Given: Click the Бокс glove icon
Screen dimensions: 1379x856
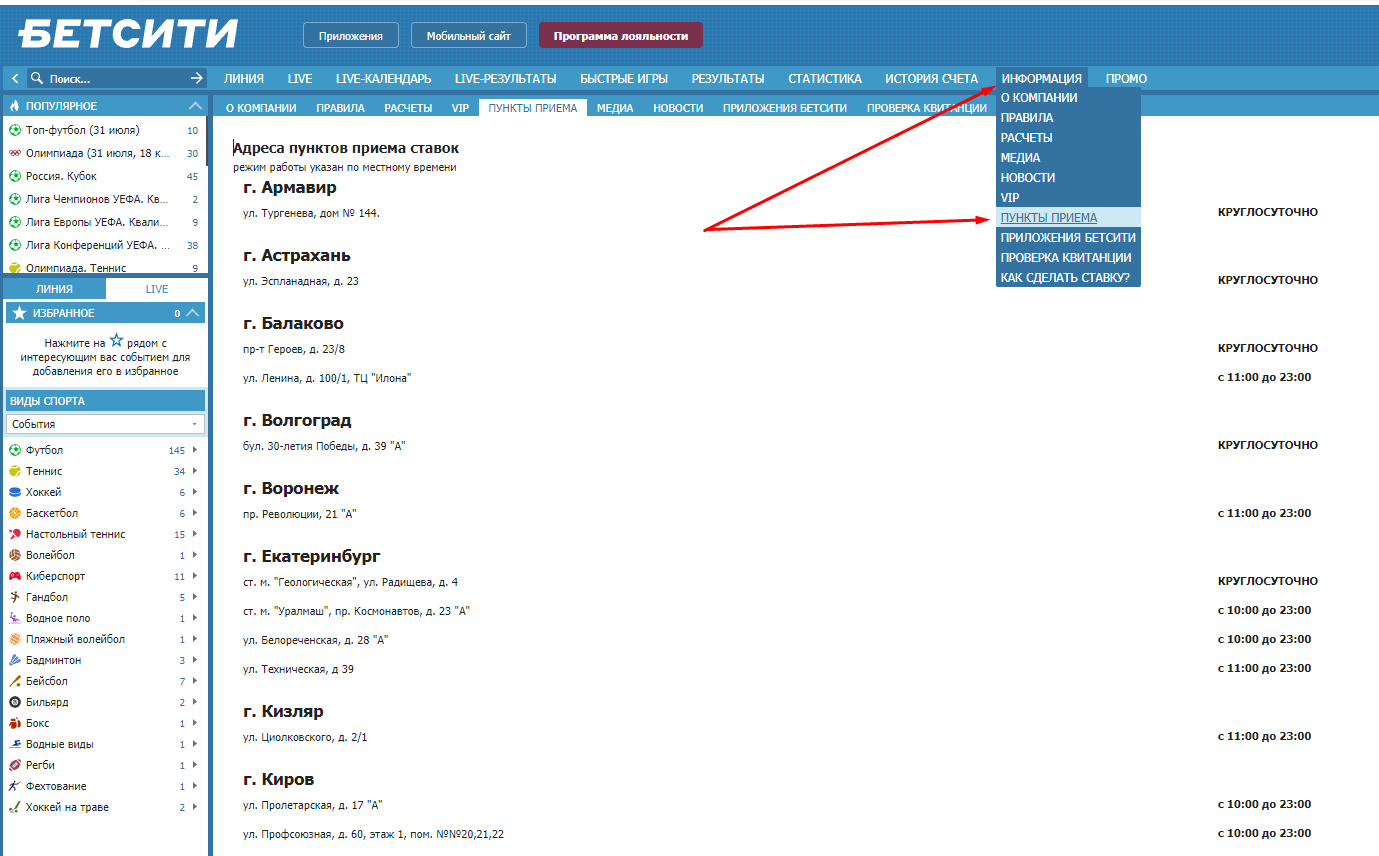Looking at the screenshot, I should click(15, 723).
